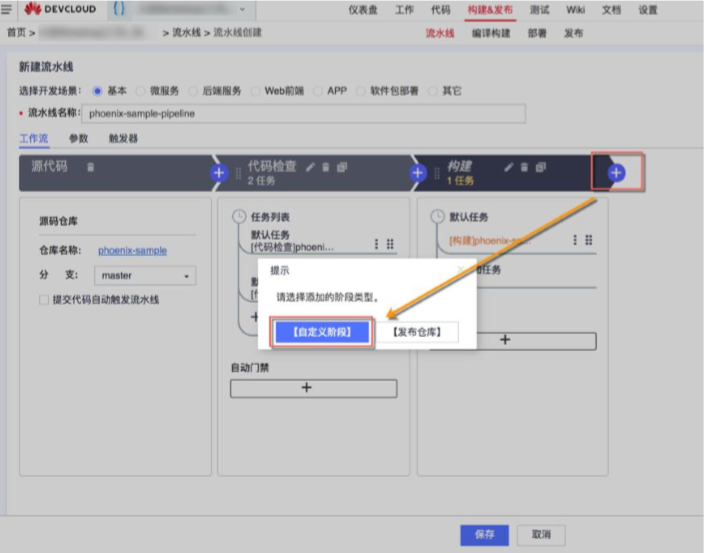The width and height of the screenshot is (709, 553).
Task: Add a new stage after 构建 via plus
Action: pyautogui.click(x=616, y=173)
